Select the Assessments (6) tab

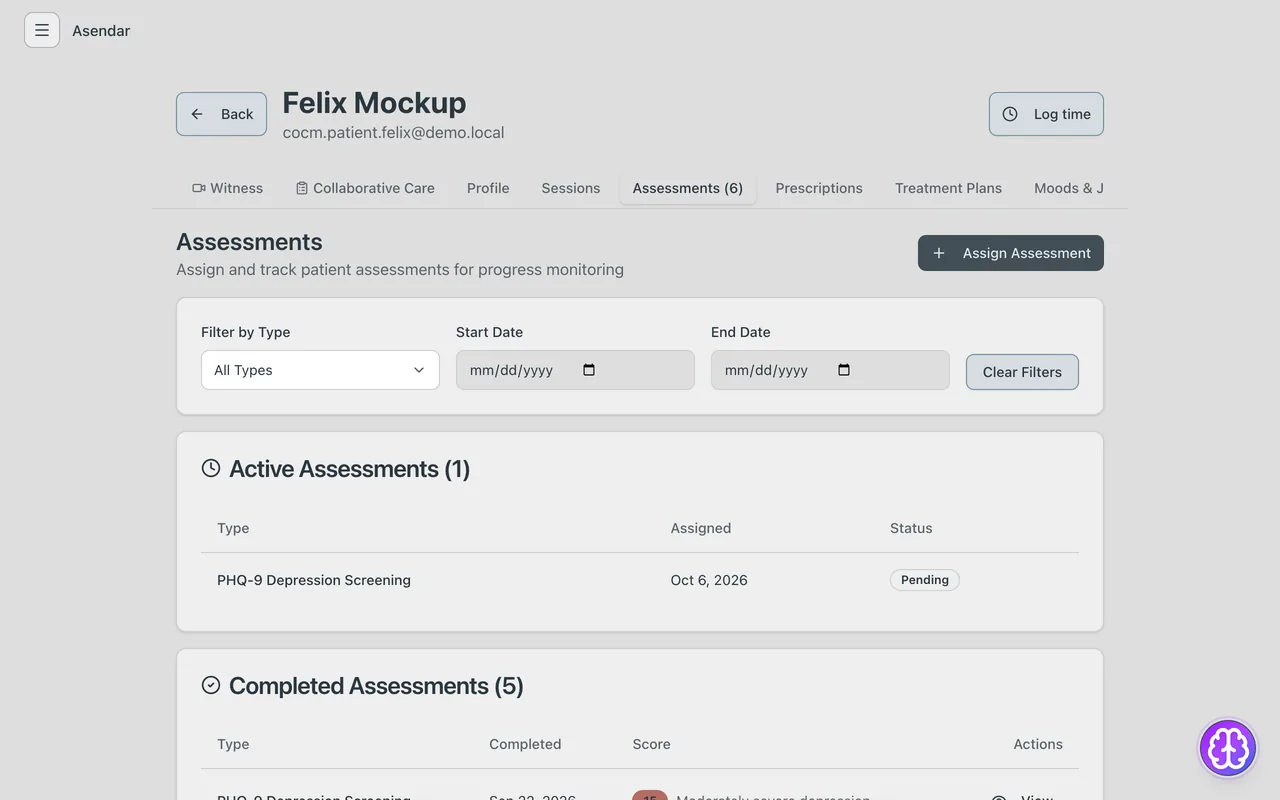tap(688, 188)
